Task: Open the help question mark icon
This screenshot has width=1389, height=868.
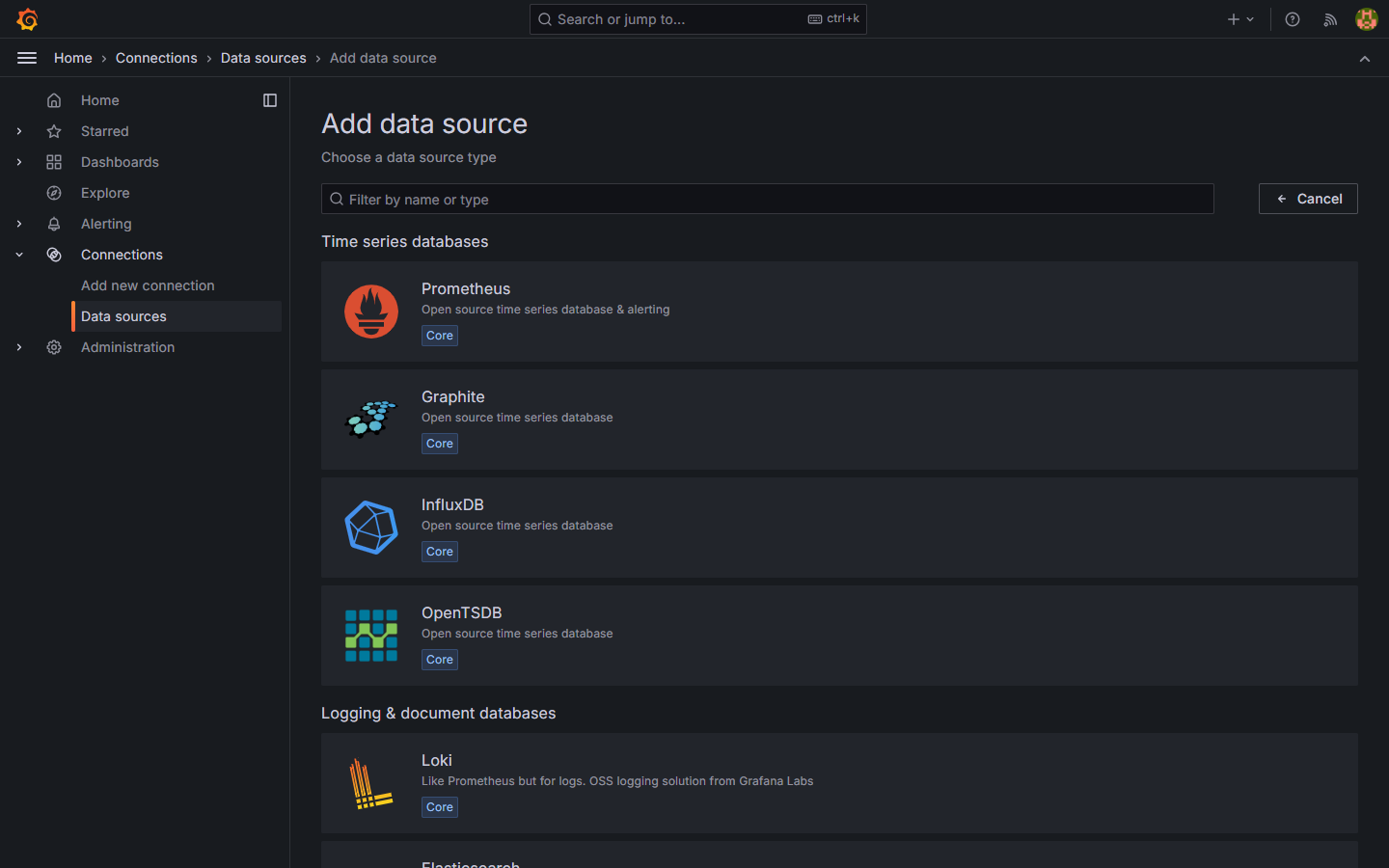Action: [x=1293, y=19]
